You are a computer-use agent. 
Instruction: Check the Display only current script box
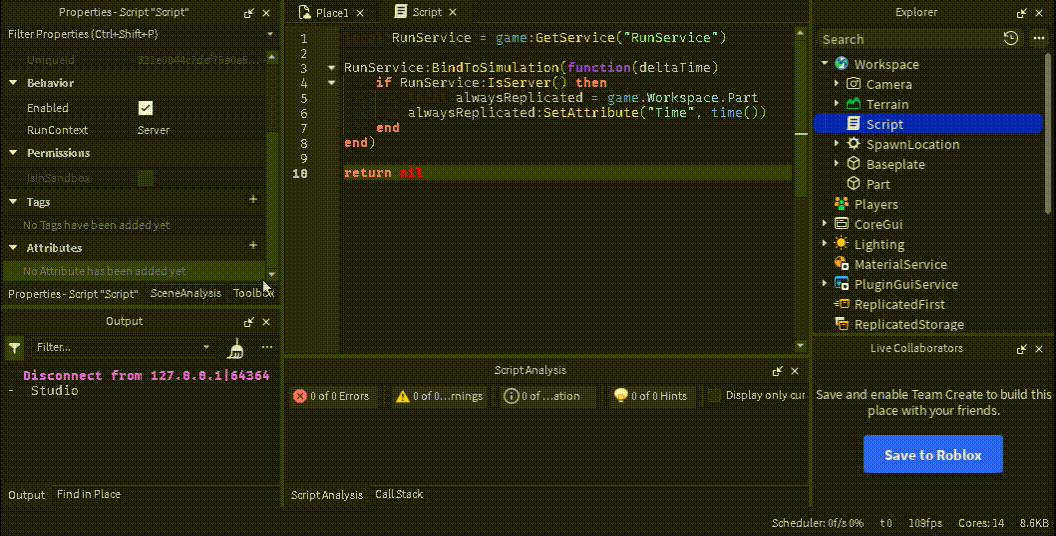point(715,395)
